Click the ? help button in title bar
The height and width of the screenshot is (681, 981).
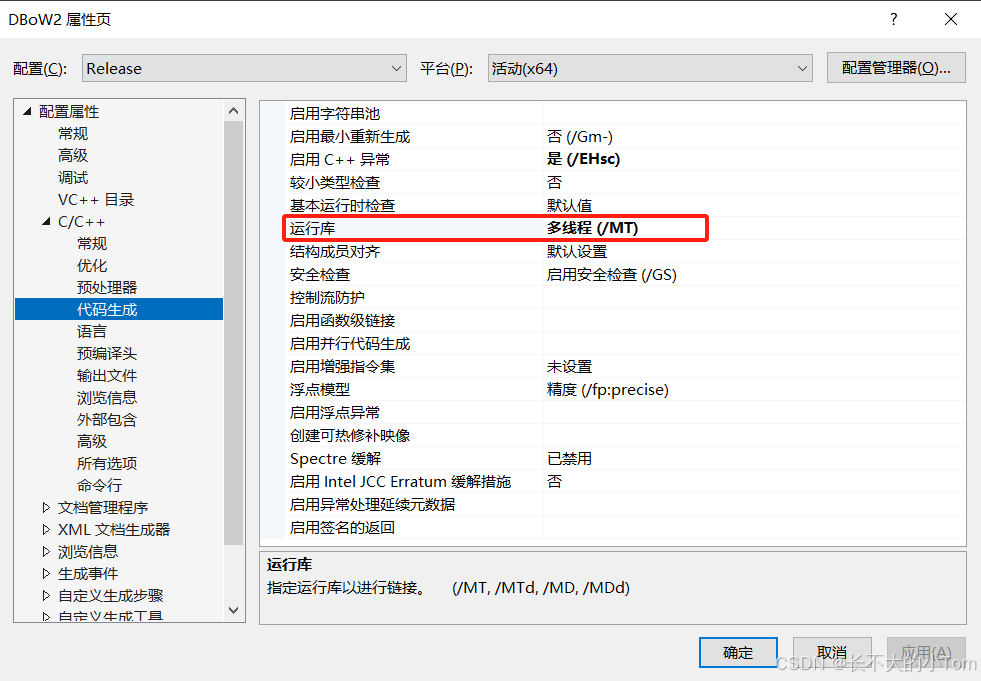click(x=894, y=19)
